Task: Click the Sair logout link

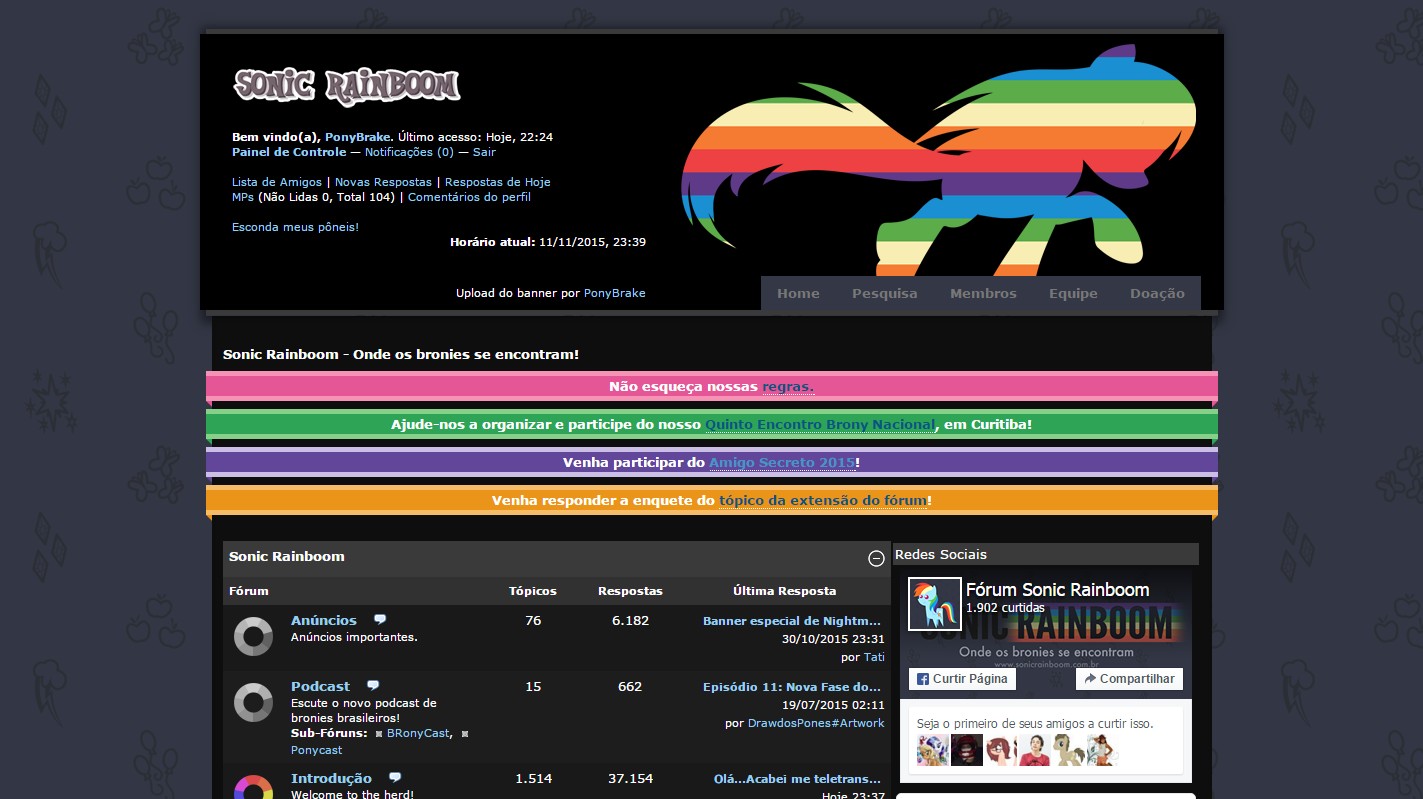Action: pyautogui.click(x=484, y=152)
